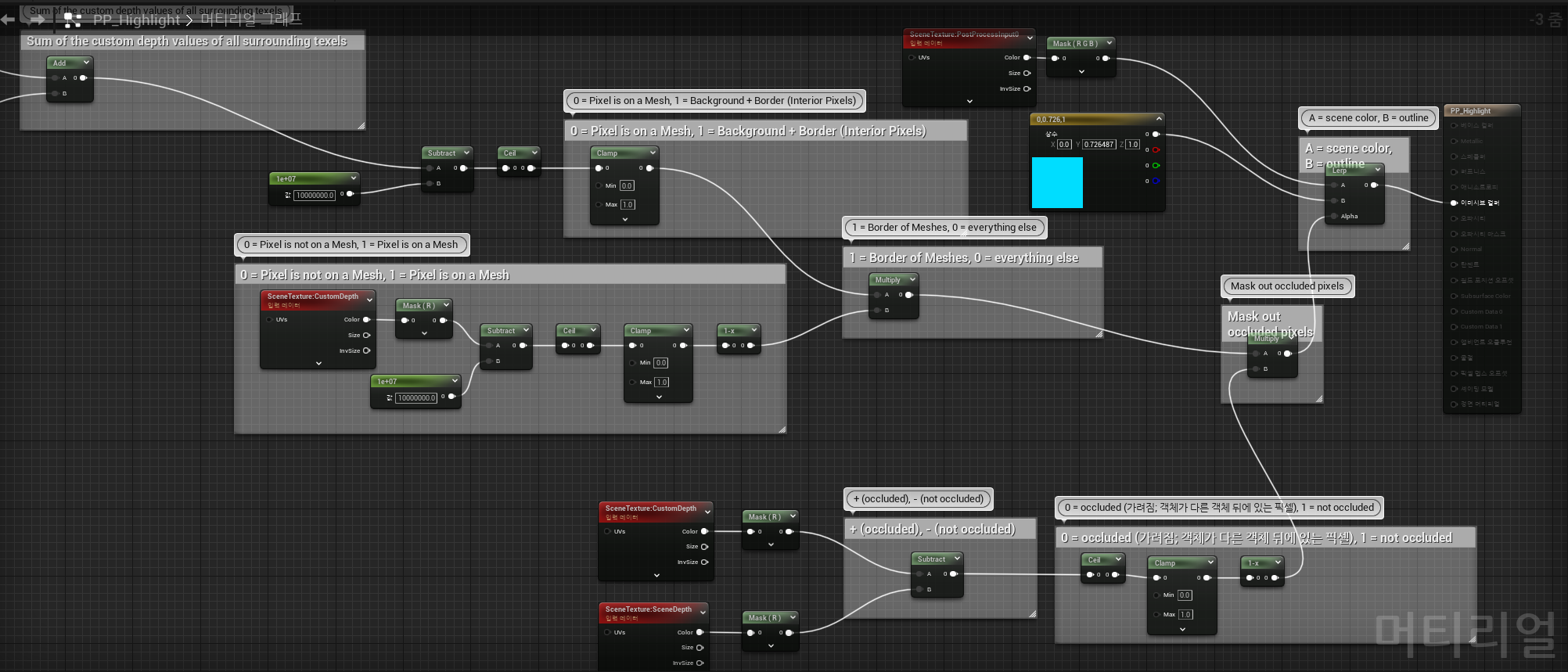Toggle chevron of Subtract in + (occluded) comment
Screen dimensions: 1568x672
point(956,559)
